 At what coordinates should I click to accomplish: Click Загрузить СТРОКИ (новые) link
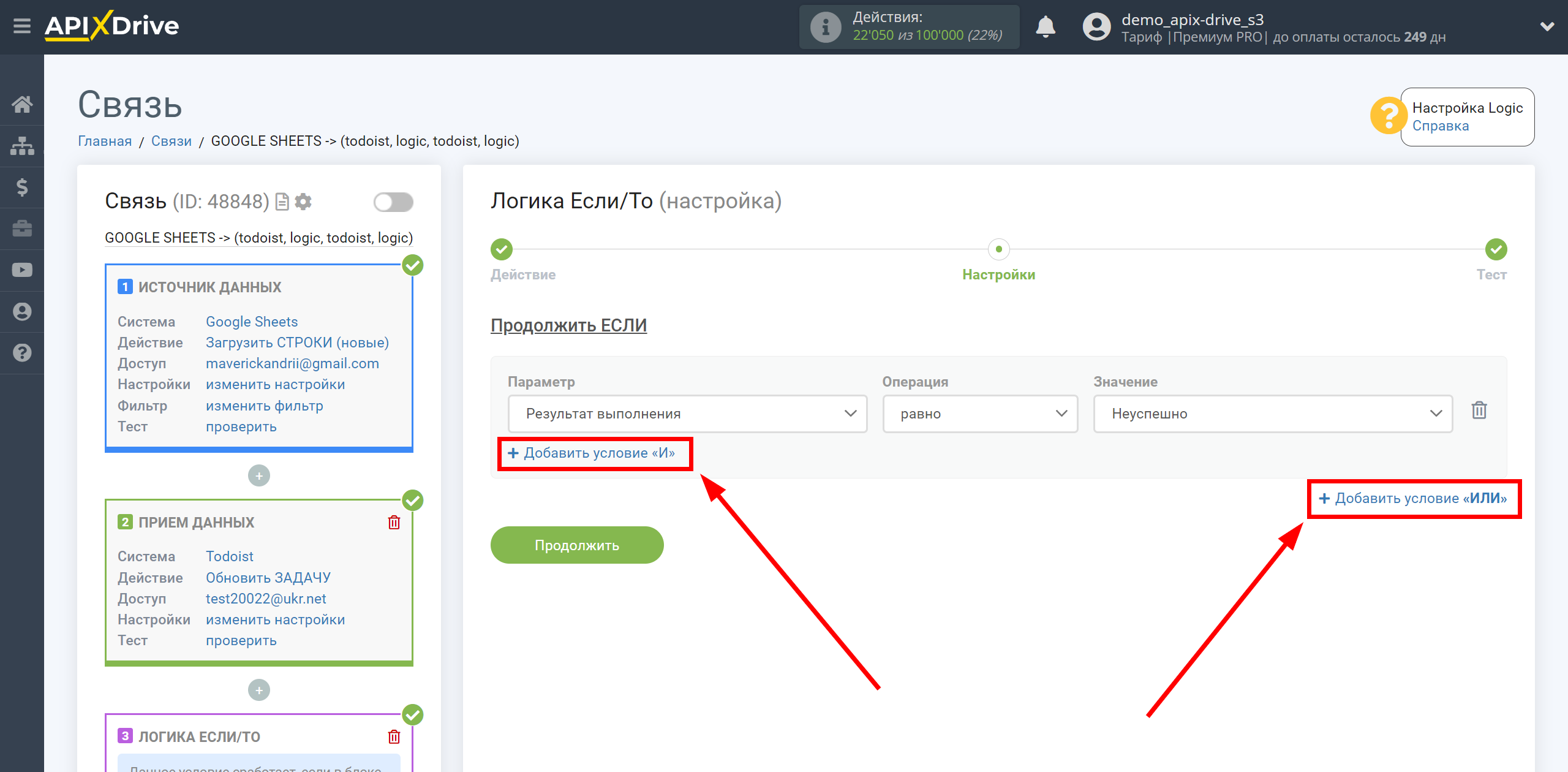tap(297, 342)
